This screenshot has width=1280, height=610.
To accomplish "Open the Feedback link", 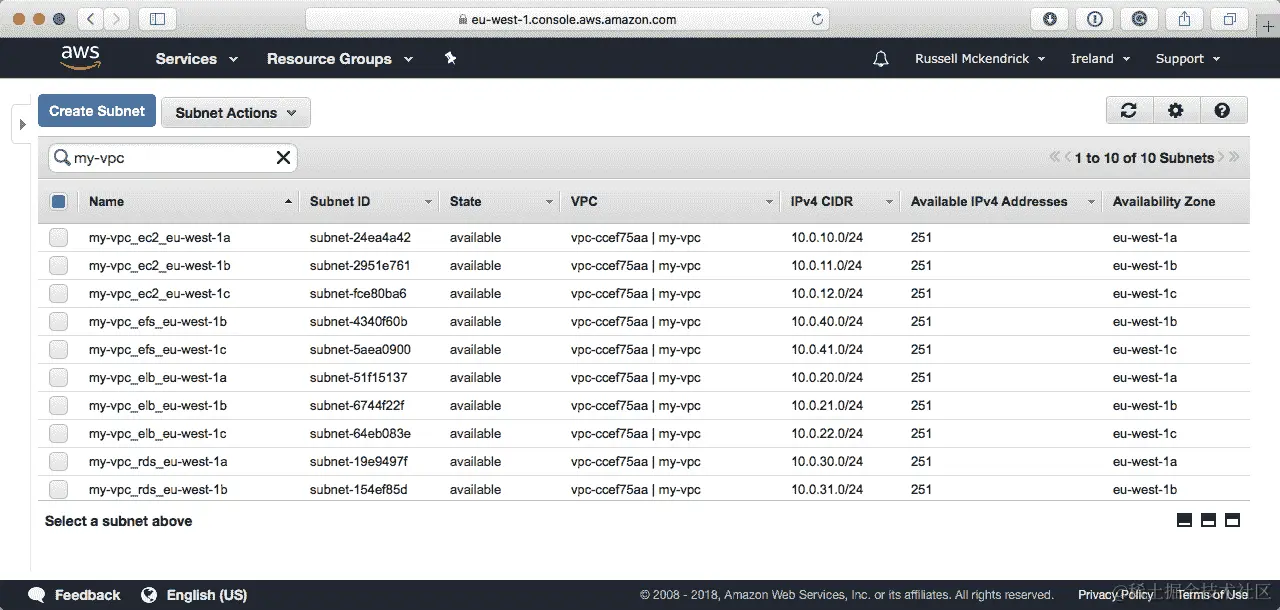I will (87, 595).
